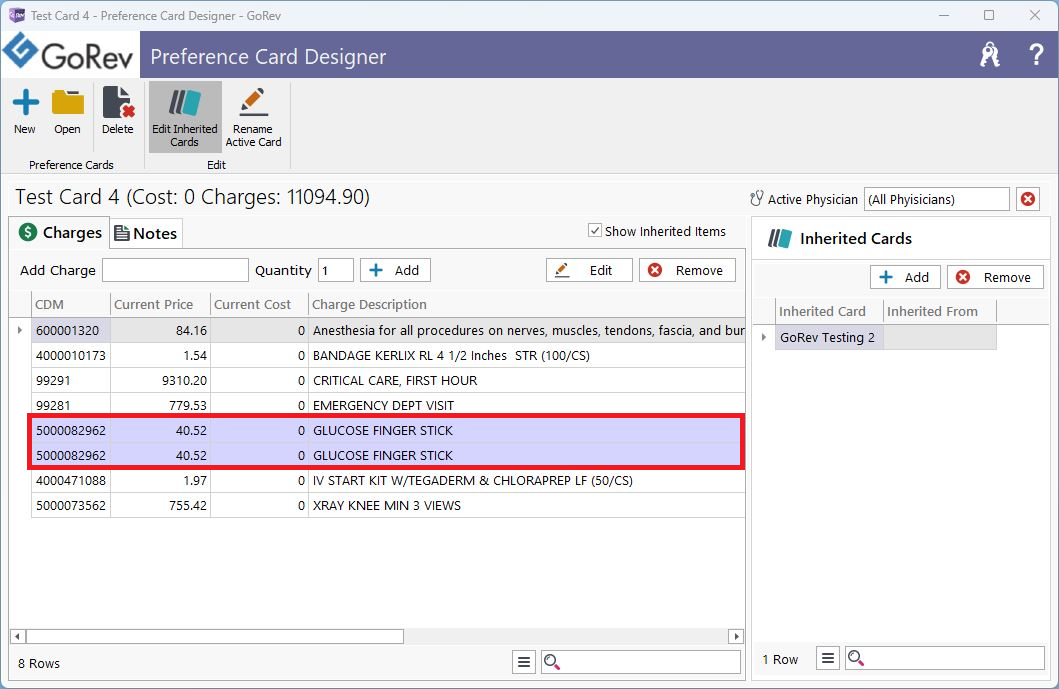
Task: Click the Inherited Card column header
Action: coord(829,311)
